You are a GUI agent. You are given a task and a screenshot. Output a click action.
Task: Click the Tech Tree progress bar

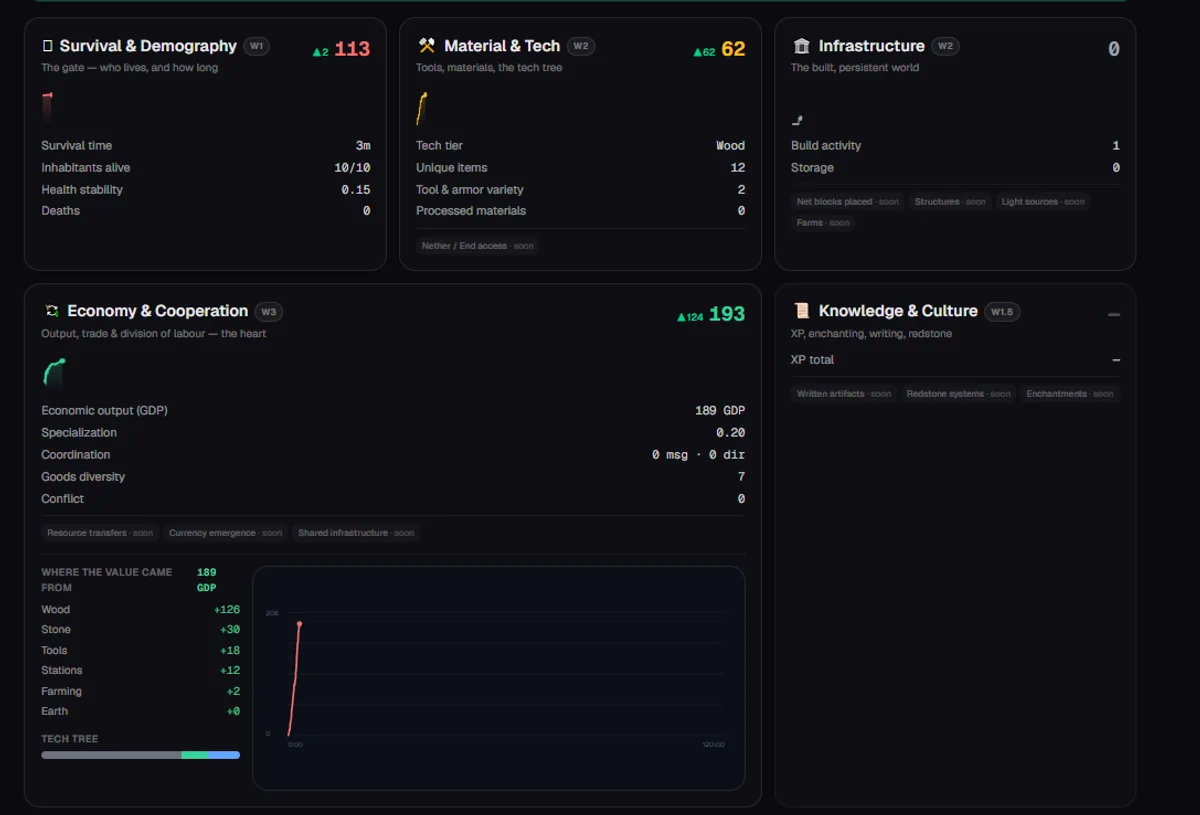click(x=141, y=755)
